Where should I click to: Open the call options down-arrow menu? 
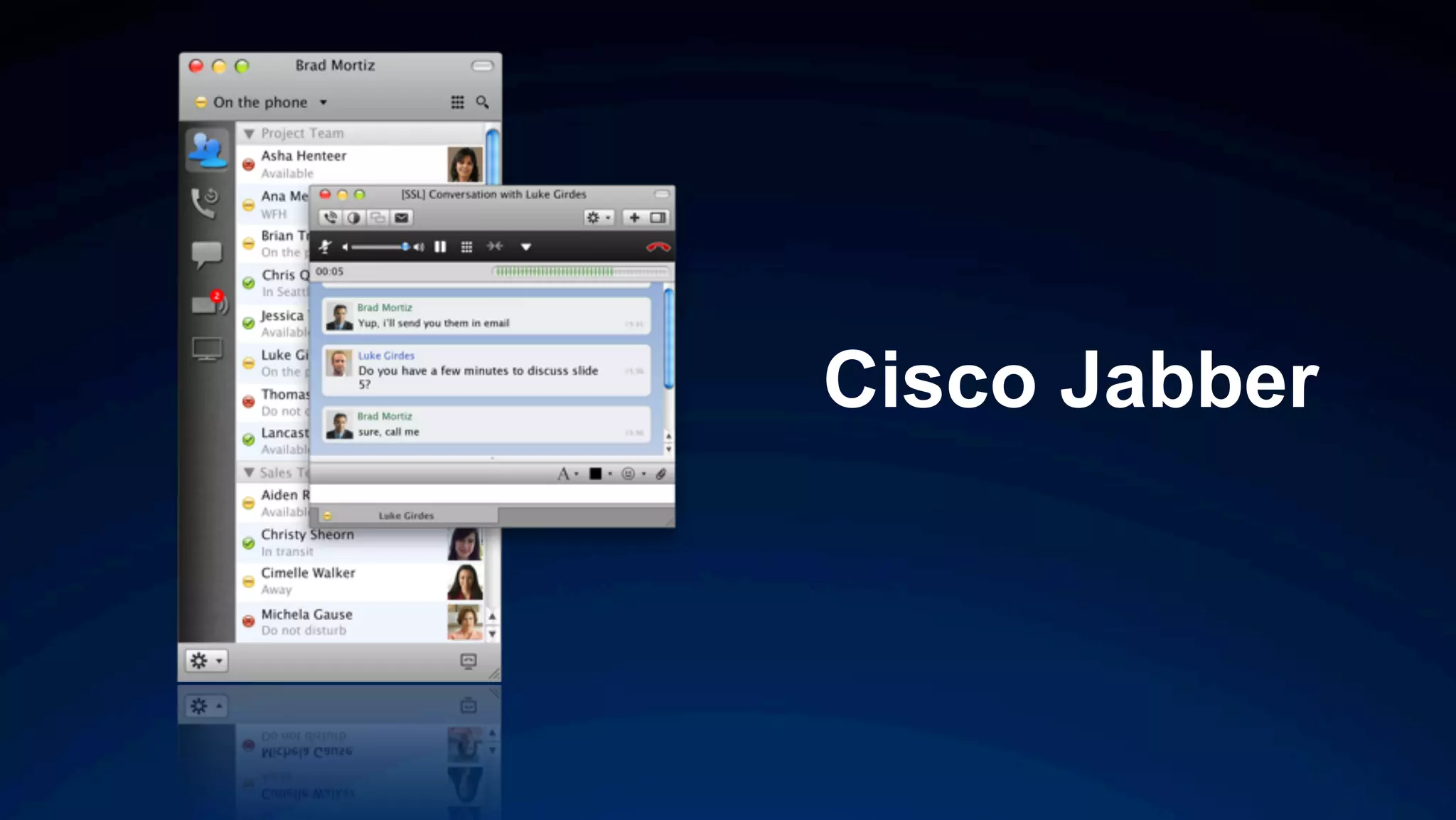coord(526,247)
